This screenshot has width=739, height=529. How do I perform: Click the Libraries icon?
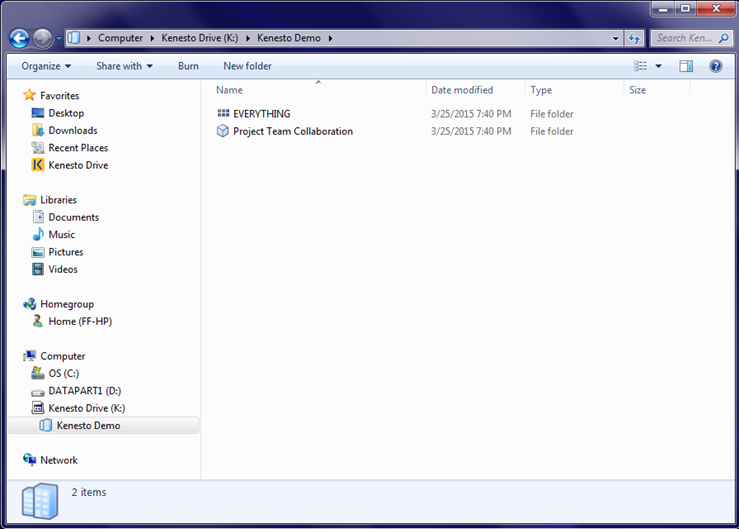29,199
